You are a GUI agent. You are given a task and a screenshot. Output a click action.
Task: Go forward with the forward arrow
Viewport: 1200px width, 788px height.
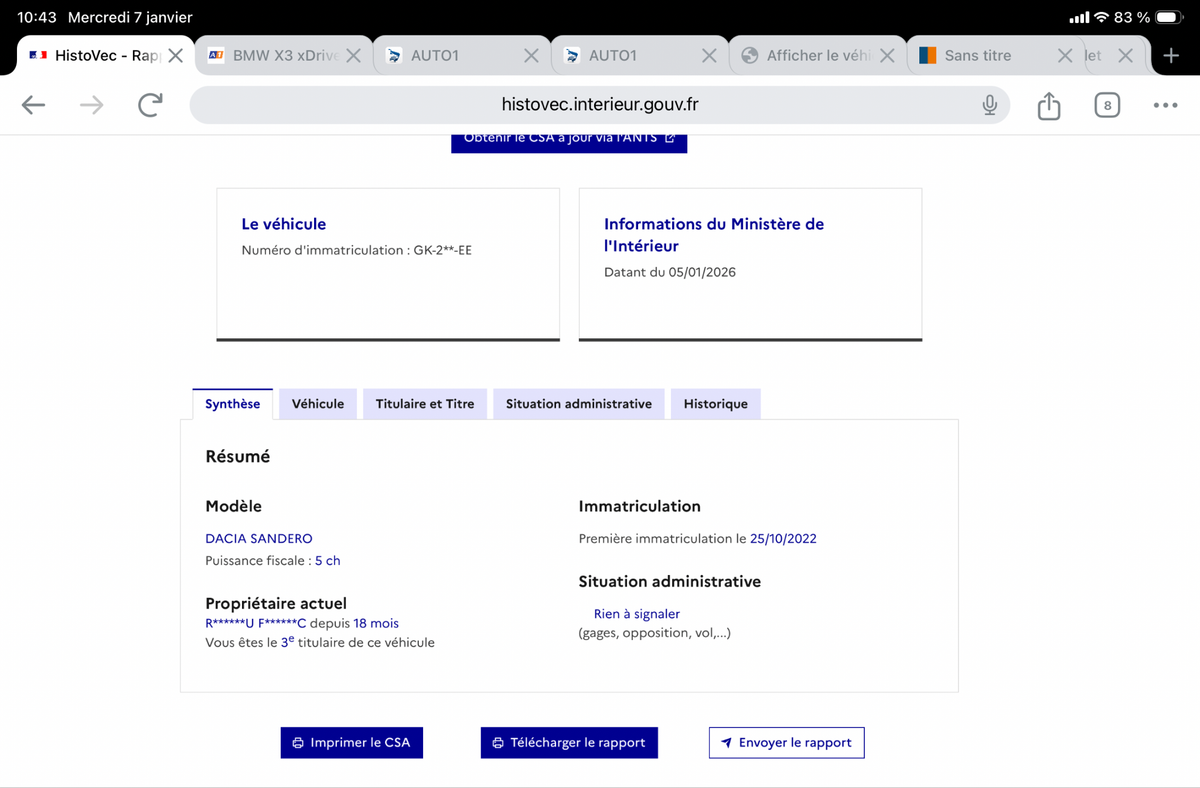point(91,105)
